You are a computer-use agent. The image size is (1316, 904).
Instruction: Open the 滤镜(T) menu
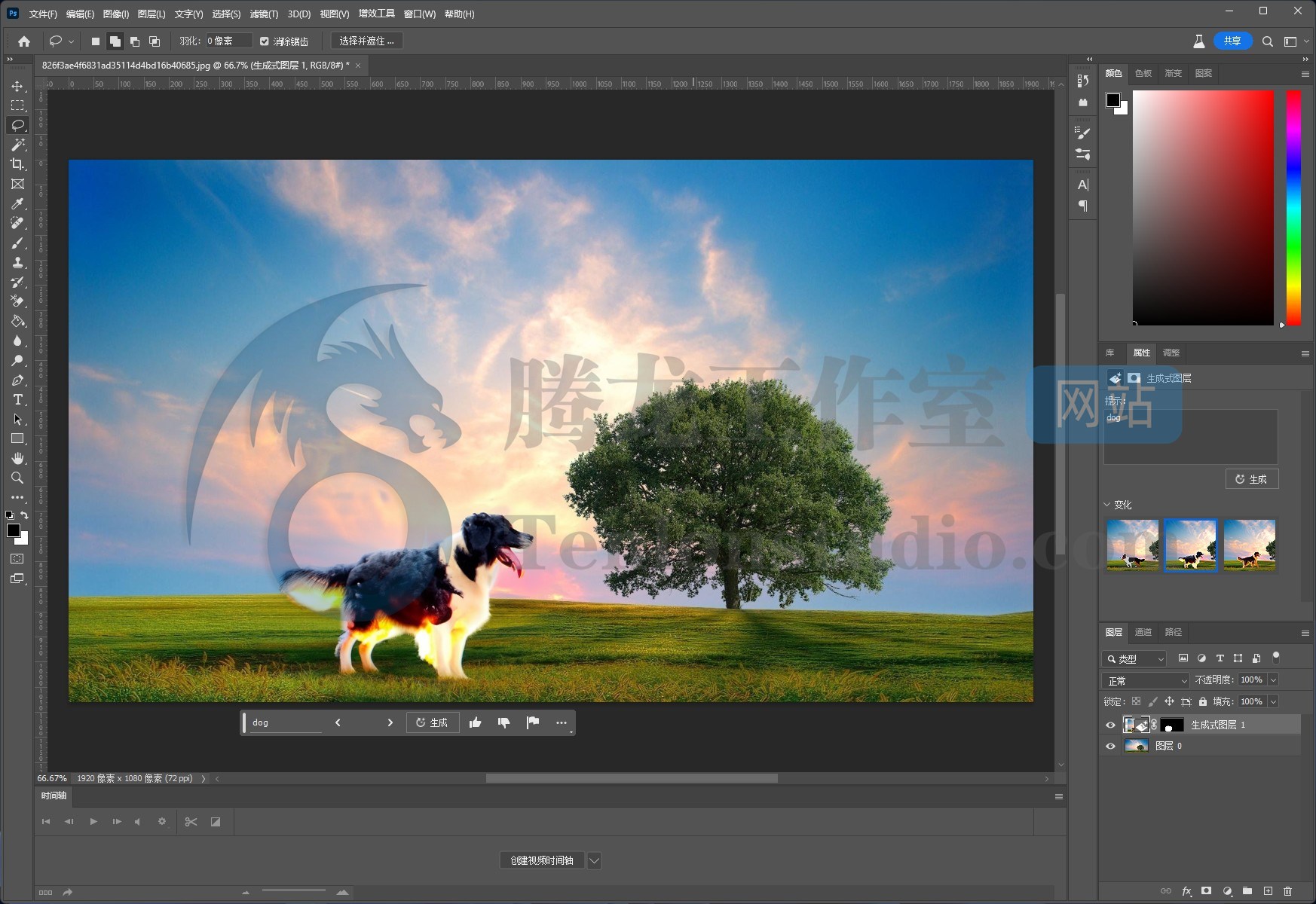coord(264,14)
